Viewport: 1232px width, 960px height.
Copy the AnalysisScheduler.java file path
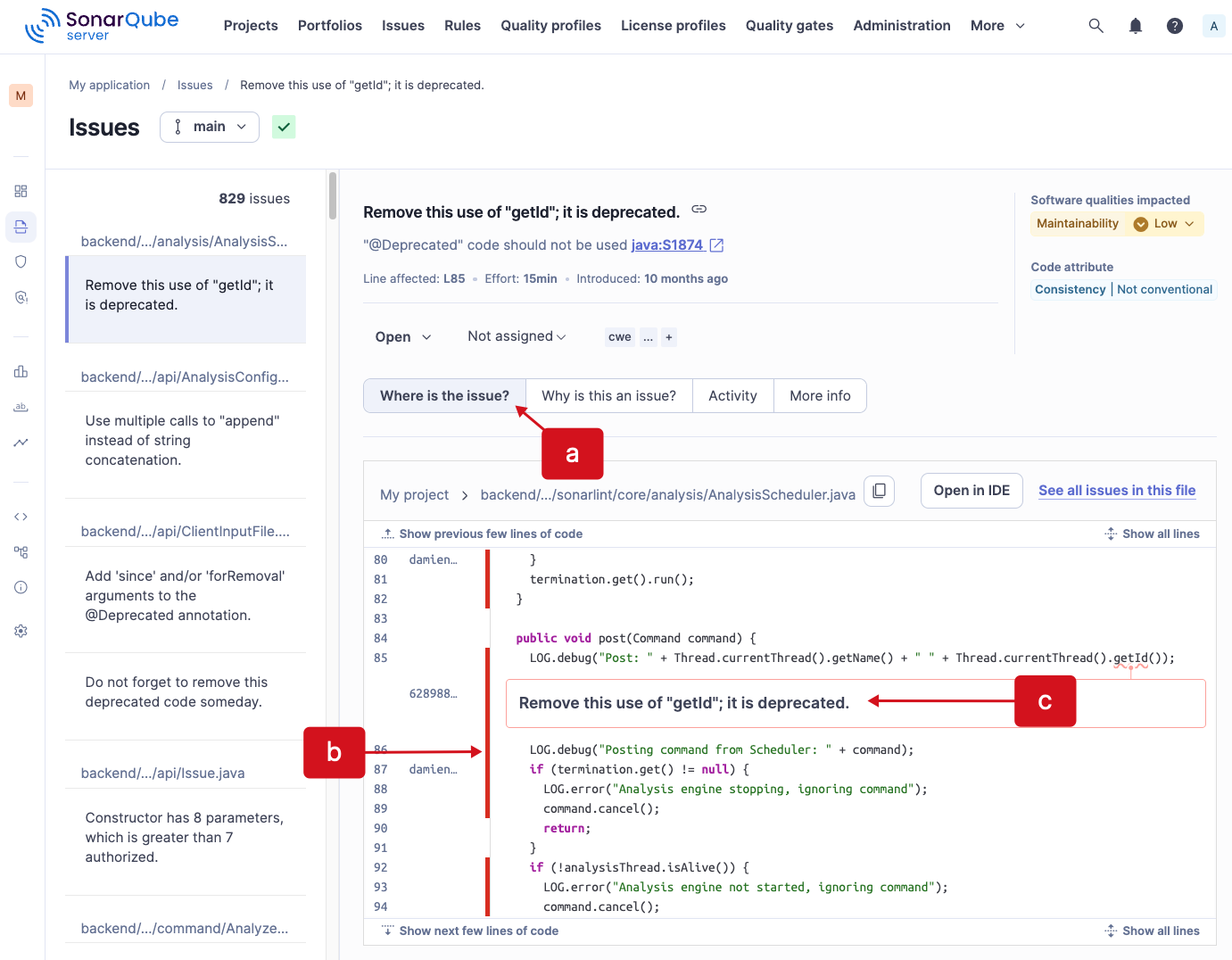click(879, 491)
